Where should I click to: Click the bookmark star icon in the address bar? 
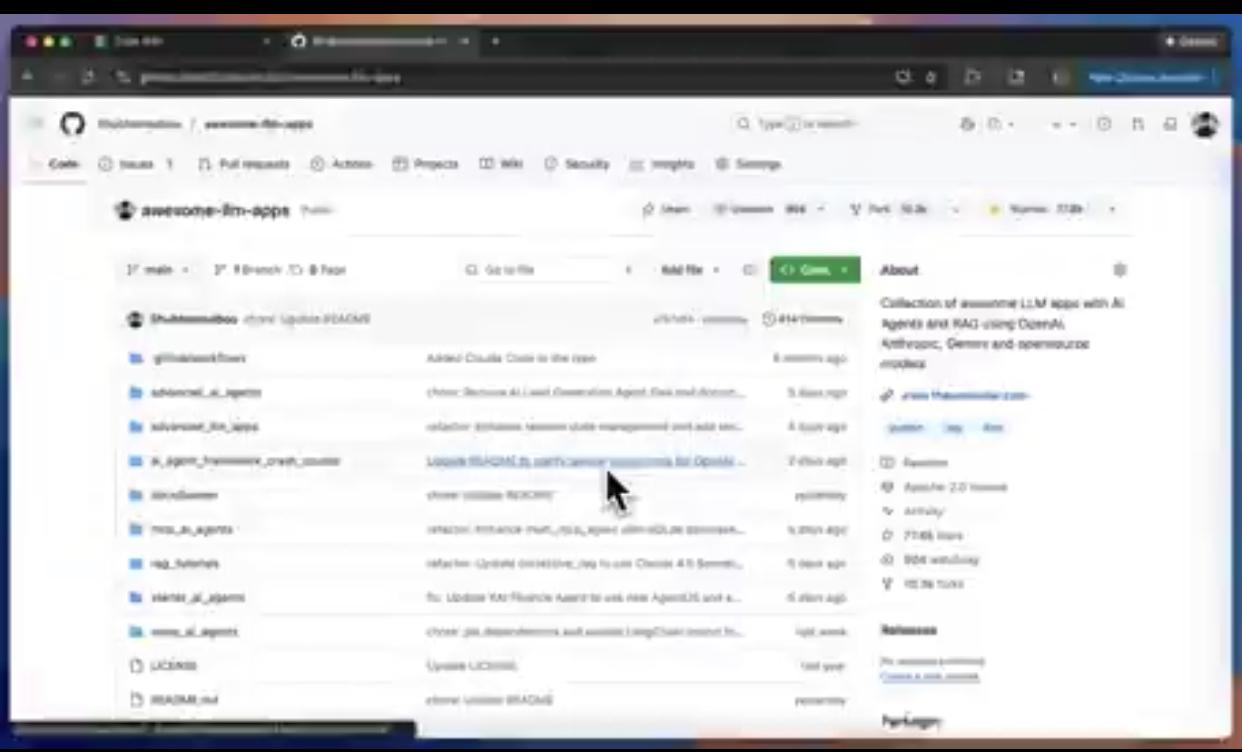click(x=931, y=77)
